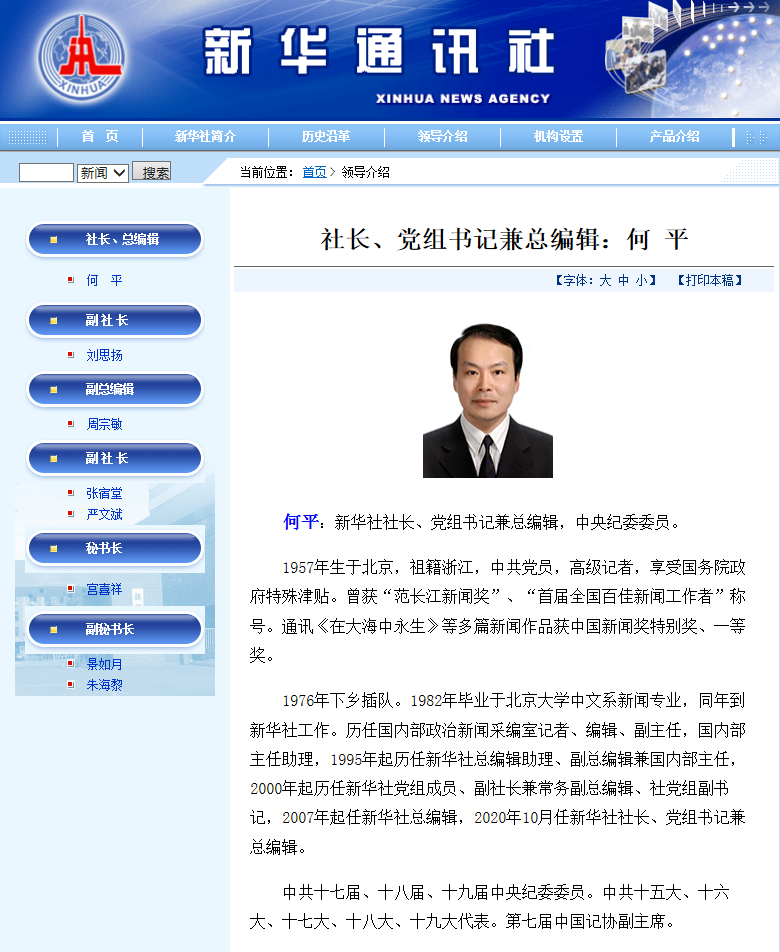Click 打印本稿 print link
780x952 pixels.
[x=710, y=280]
